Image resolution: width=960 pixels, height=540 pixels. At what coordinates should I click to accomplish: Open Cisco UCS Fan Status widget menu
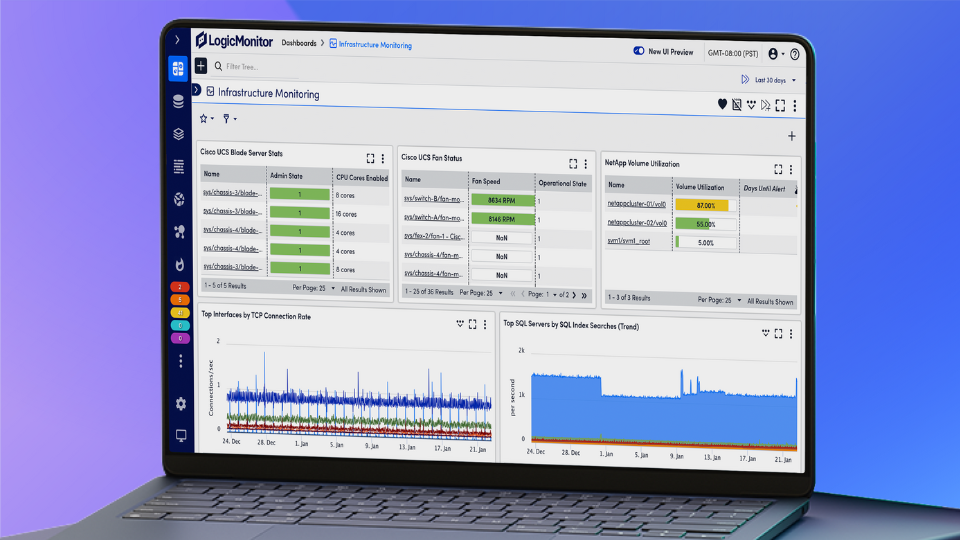pos(586,164)
